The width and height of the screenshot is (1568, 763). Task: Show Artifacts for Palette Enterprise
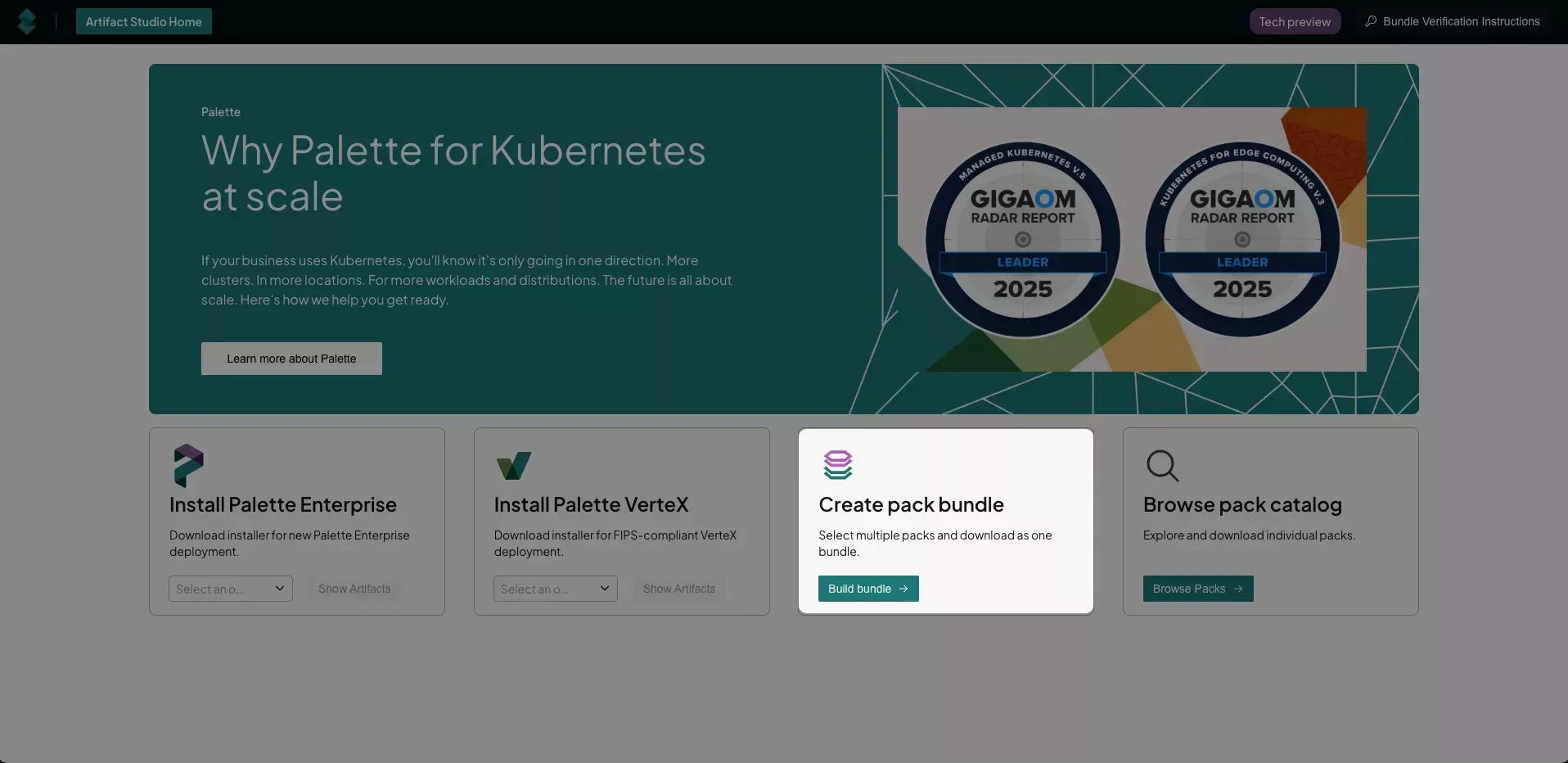pyautogui.click(x=354, y=588)
